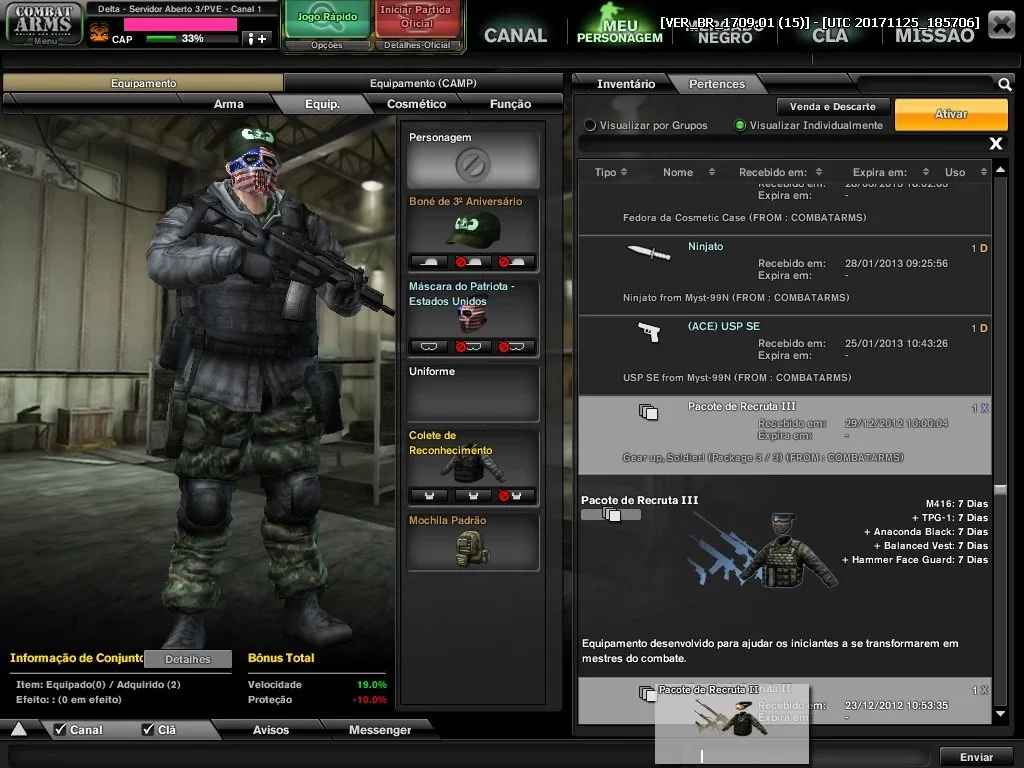This screenshot has width=1024, height=768.
Task: Open the Equip. sub-tab
Action: [x=322, y=104]
